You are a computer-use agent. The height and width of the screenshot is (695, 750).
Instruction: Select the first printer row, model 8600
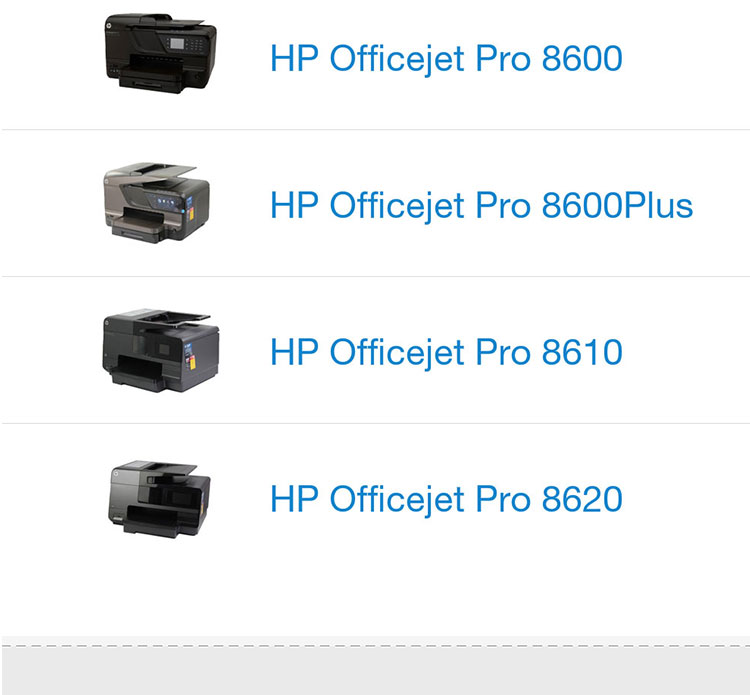click(375, 65)
